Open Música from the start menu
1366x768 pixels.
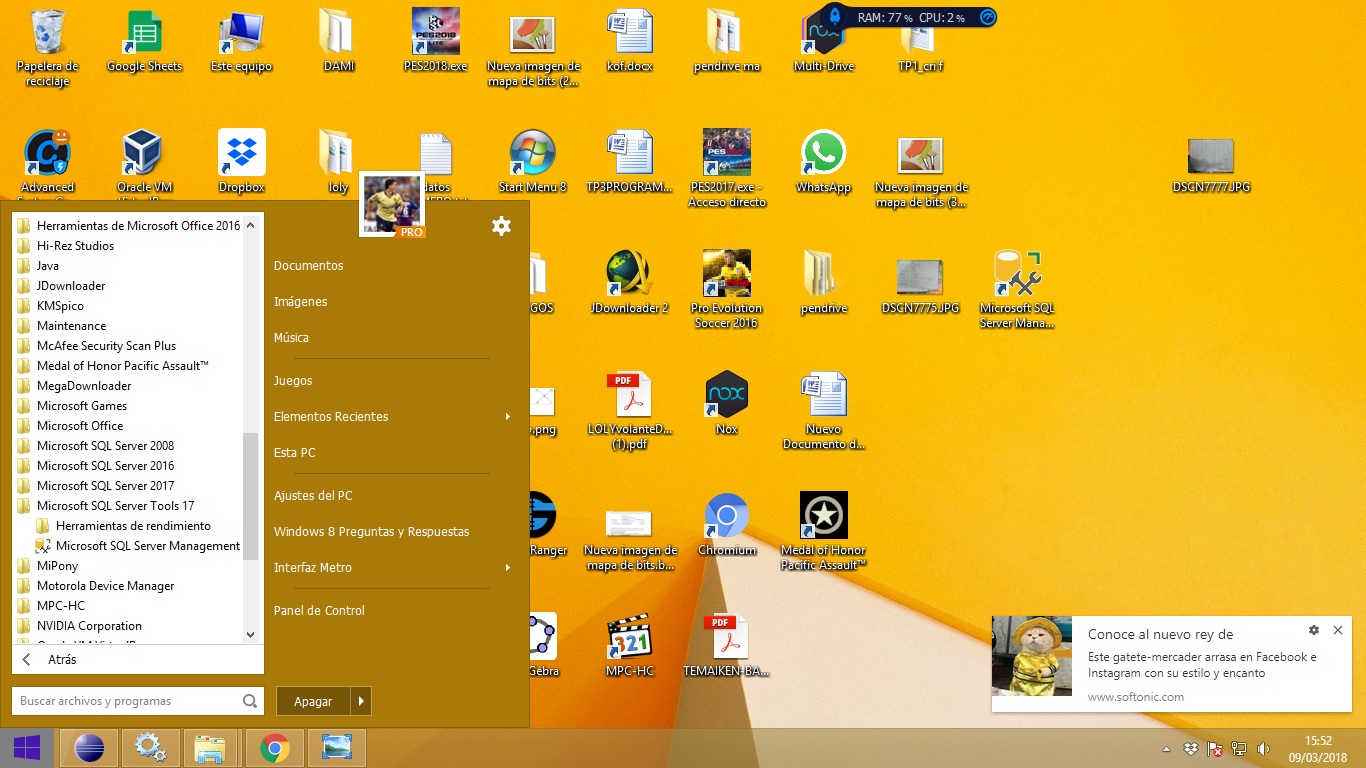[x=291, y=338]
